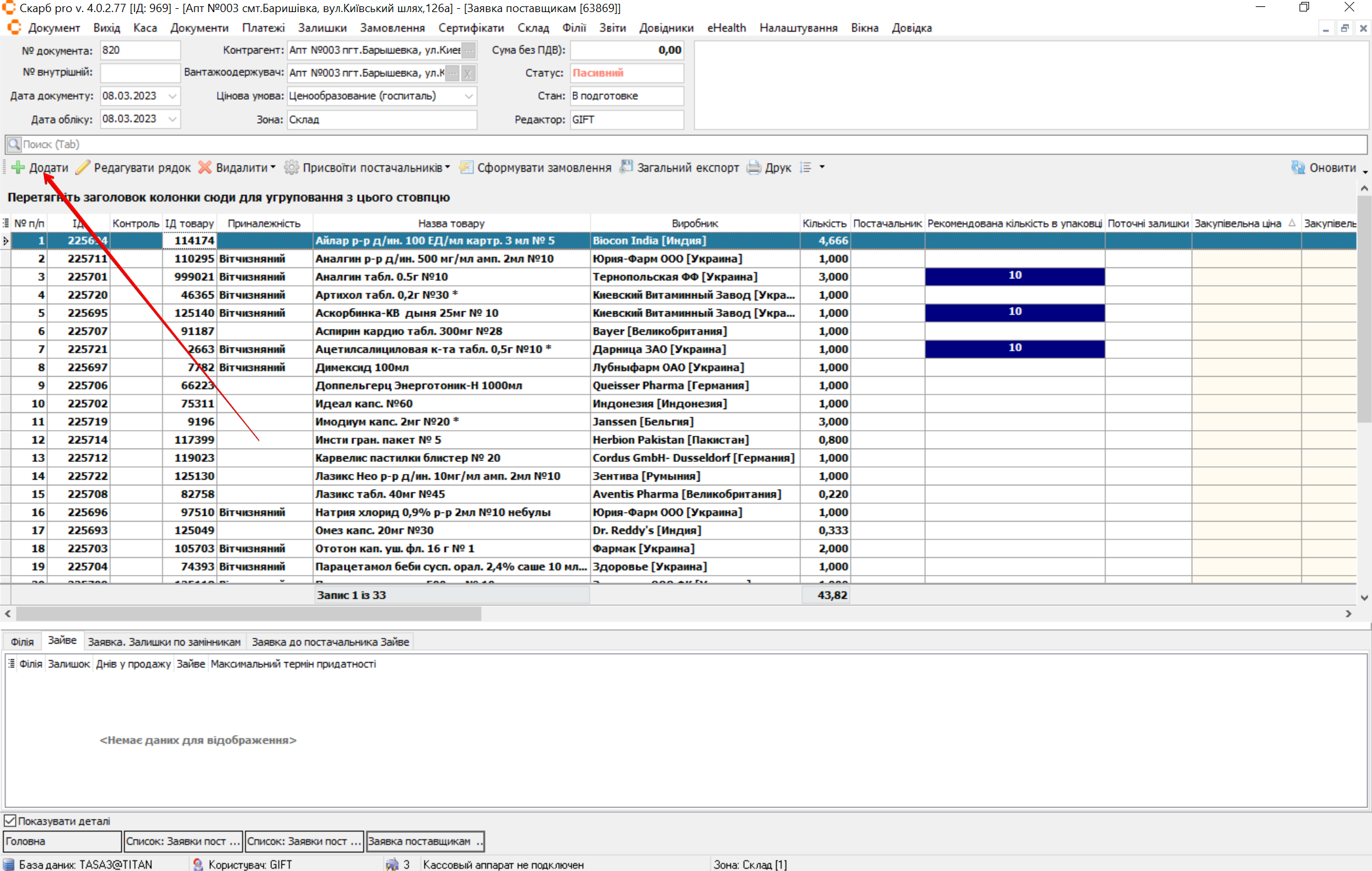Click the printer Друк icon
Screen dimensions: 1372x871
754,168
